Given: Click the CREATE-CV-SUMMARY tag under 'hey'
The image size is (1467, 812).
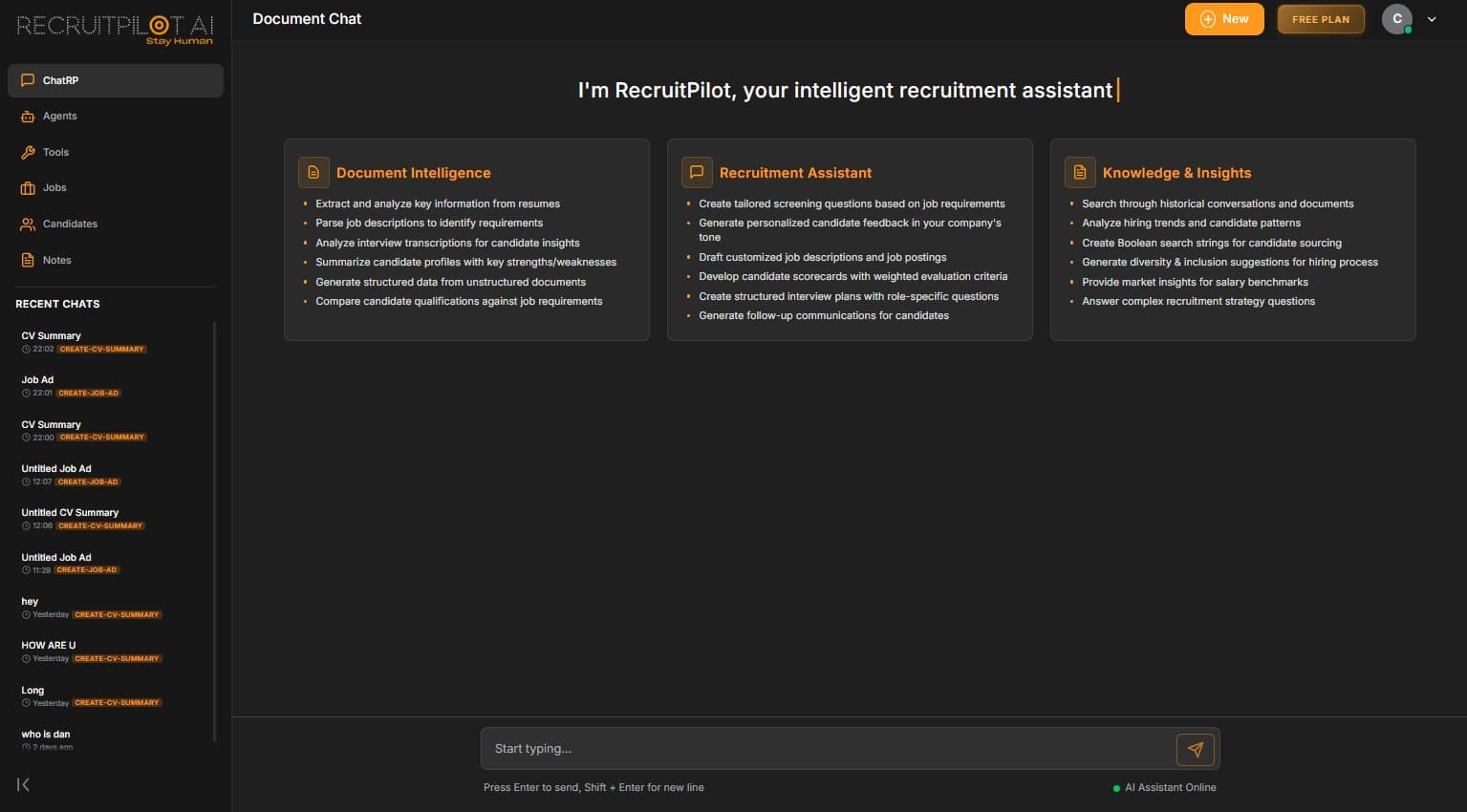Looking at the screenshot, I should click(x=117, y=614).
